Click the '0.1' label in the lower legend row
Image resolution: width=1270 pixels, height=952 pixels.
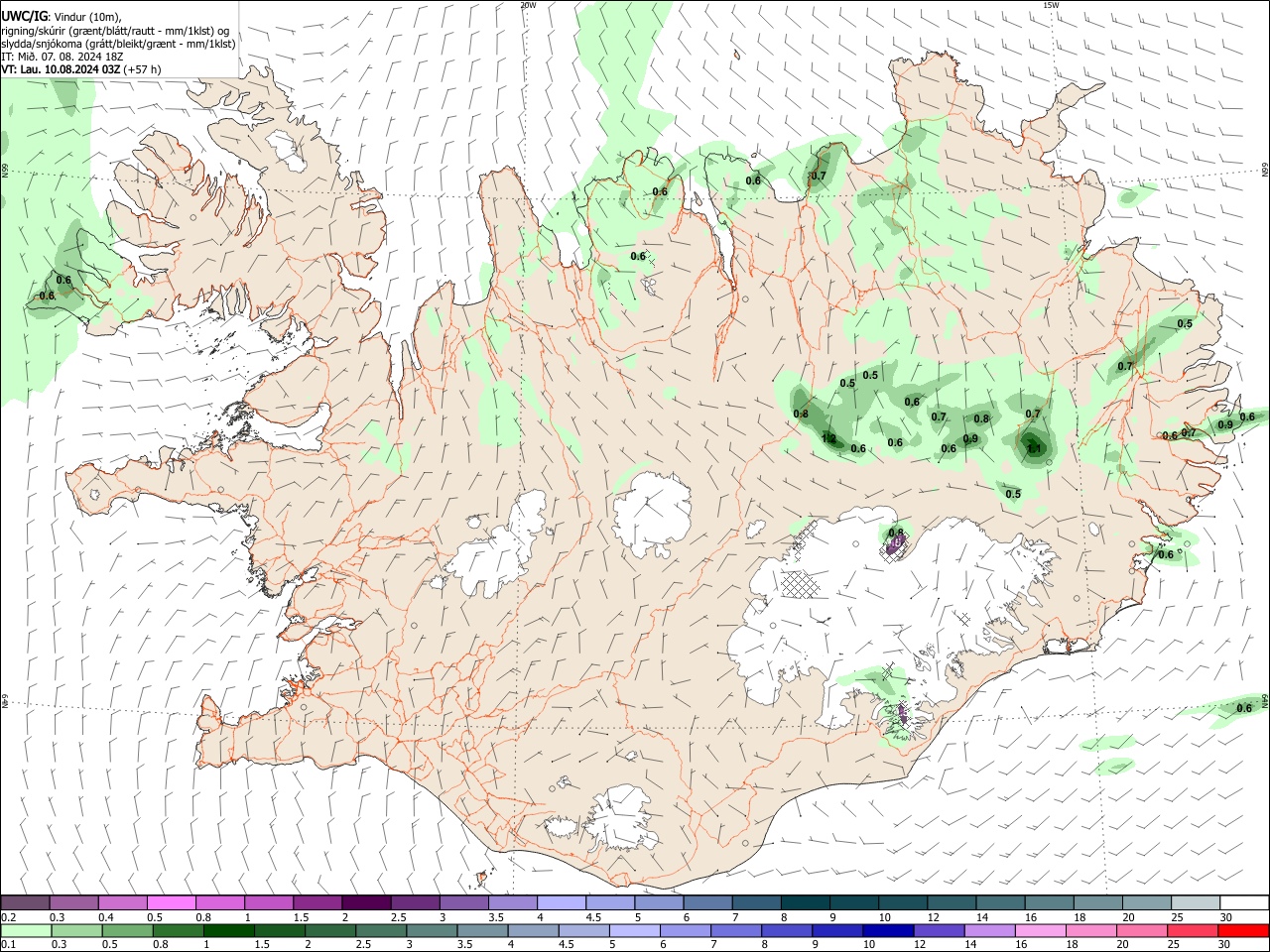(x=9, y=944)
